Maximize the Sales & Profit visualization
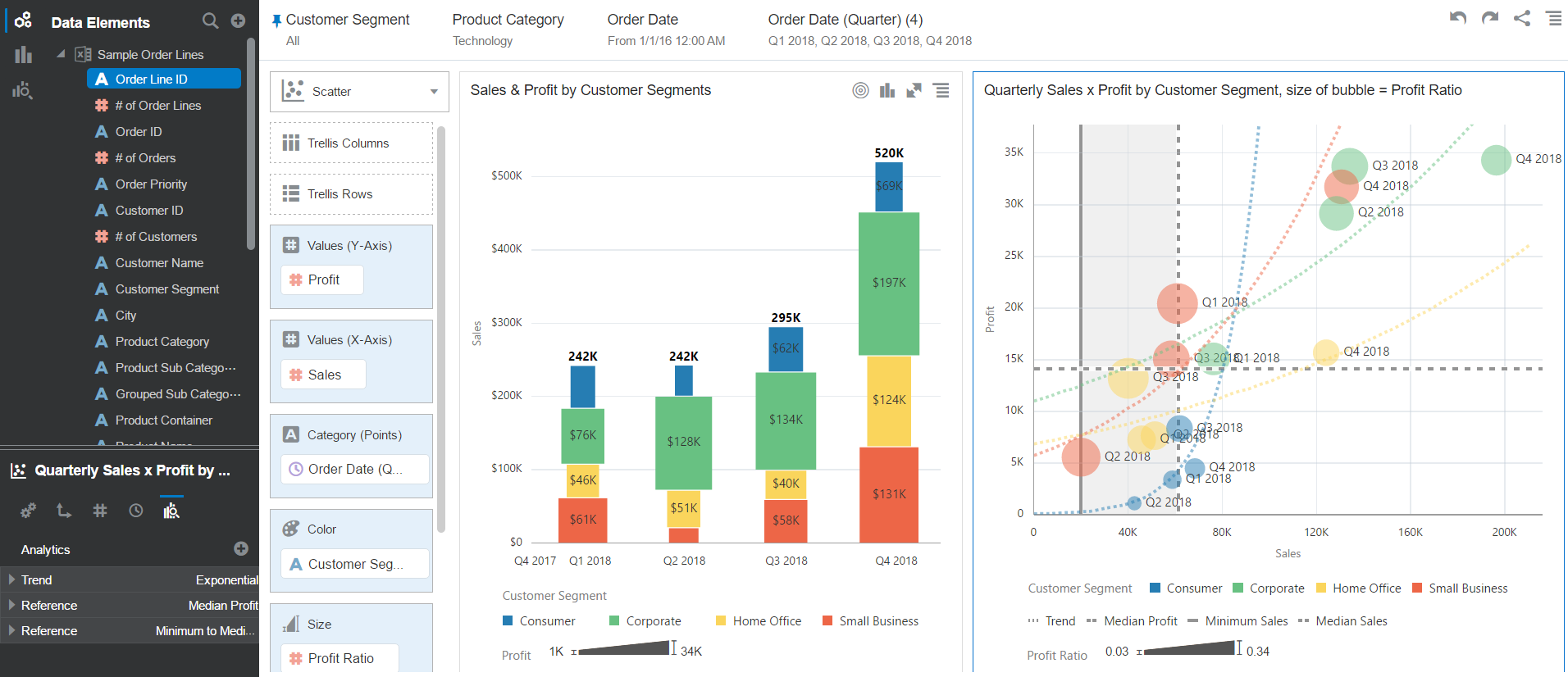Image resolution: width=1568 pixels, height=677 pixels. click(914, 90)
